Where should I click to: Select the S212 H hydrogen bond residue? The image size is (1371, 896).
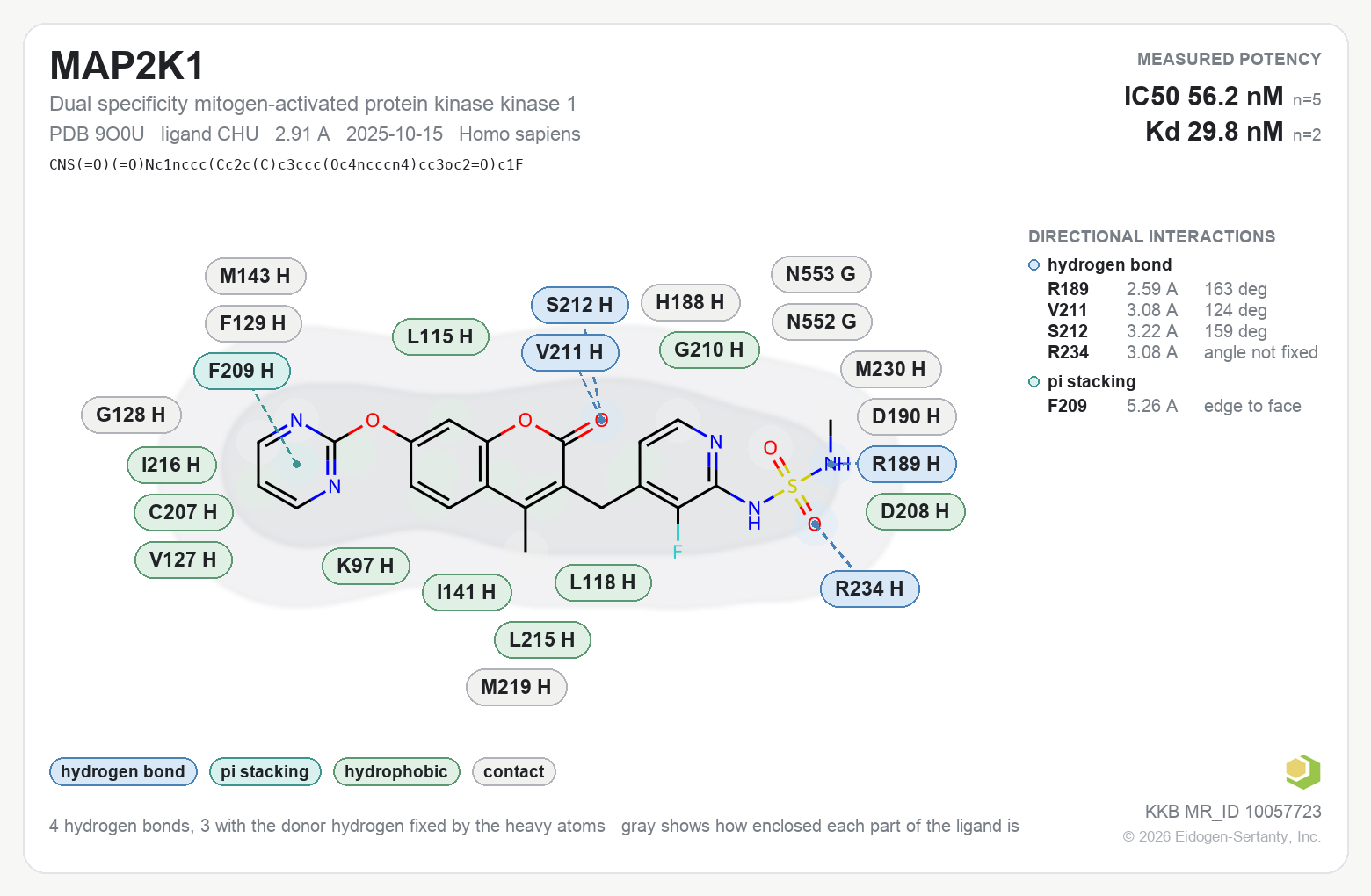click(579, 305)
